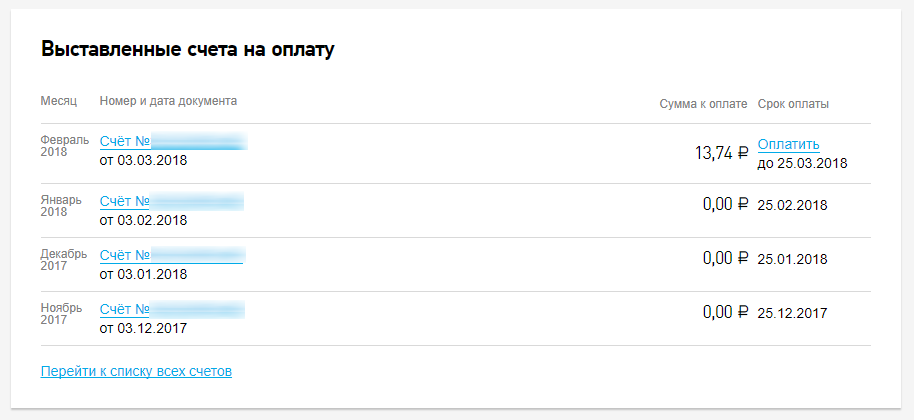The image size is (914, 420).
Task: Click the Месяц column header
Action: coord(59,102)
